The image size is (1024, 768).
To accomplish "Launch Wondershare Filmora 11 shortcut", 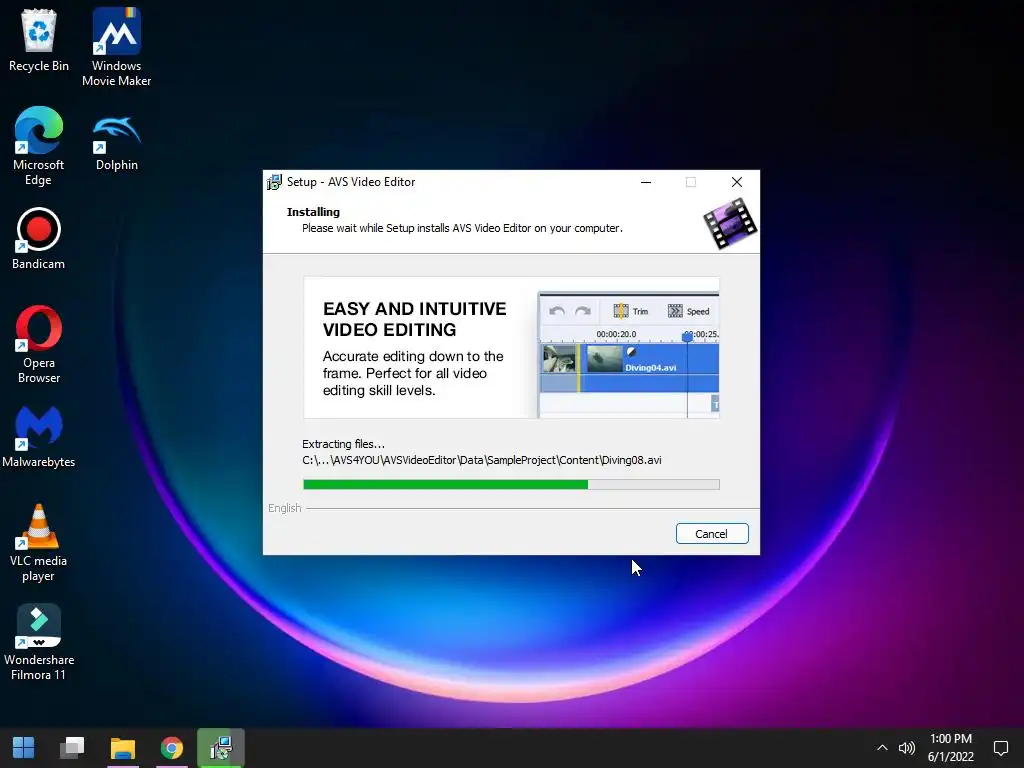I will (x=39, y=641).
